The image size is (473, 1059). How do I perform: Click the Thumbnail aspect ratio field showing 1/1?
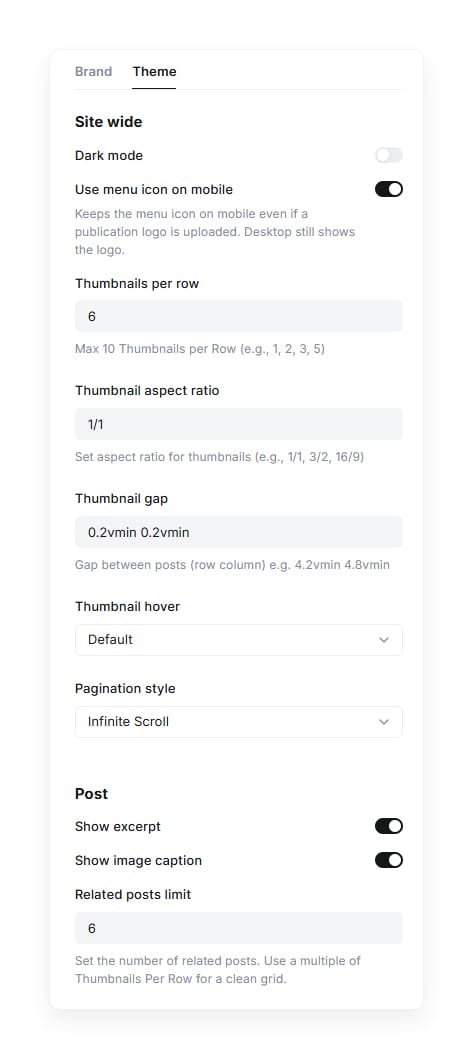[x=239, y=424]
